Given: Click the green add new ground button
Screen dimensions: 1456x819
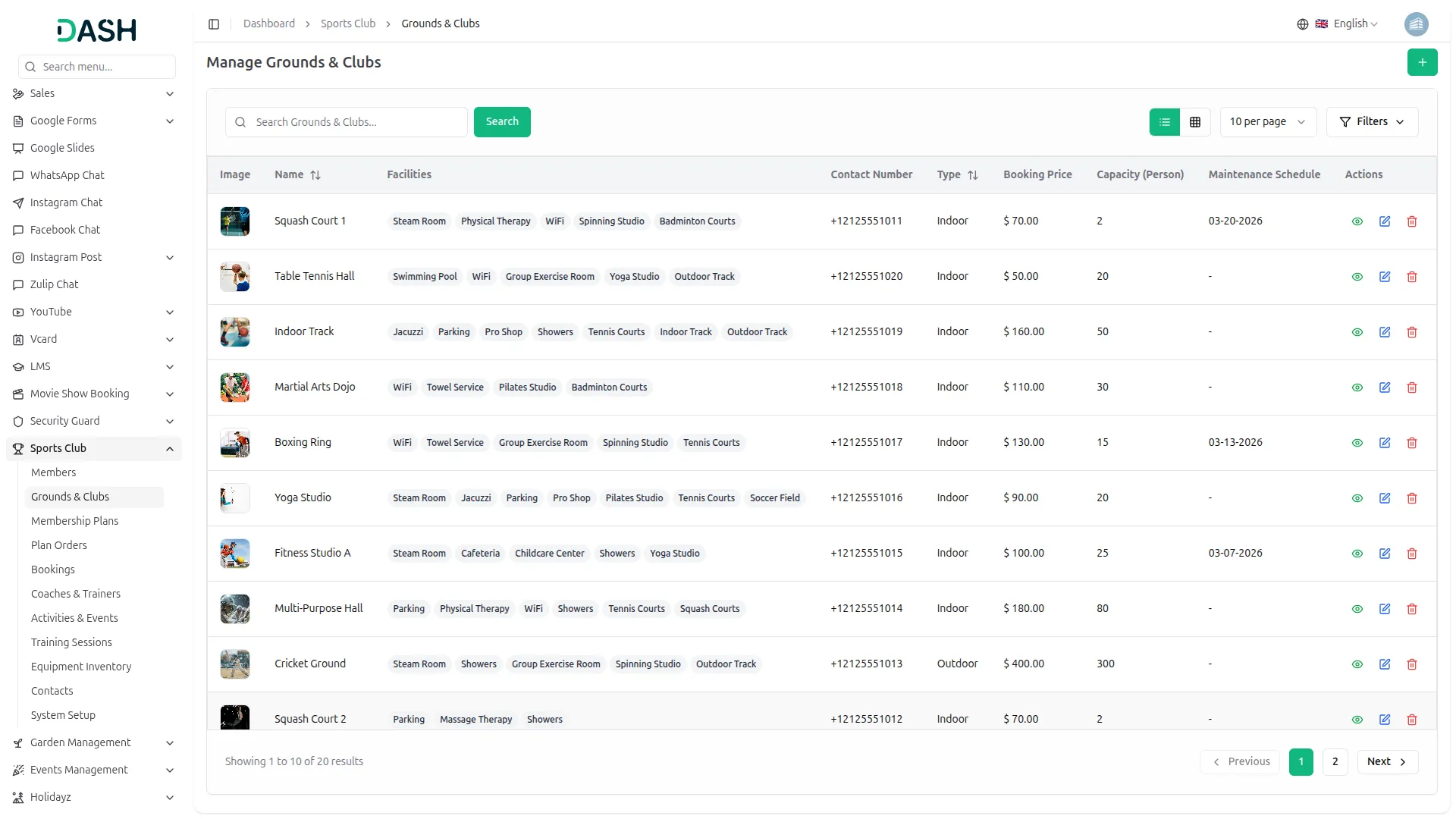Looking at the screenshot, I should click(x=1422, y=62).
